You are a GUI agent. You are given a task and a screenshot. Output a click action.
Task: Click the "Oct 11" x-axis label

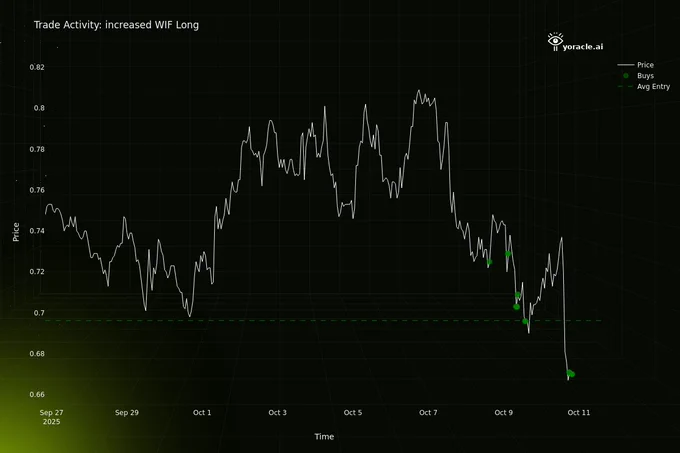[579, 413]
